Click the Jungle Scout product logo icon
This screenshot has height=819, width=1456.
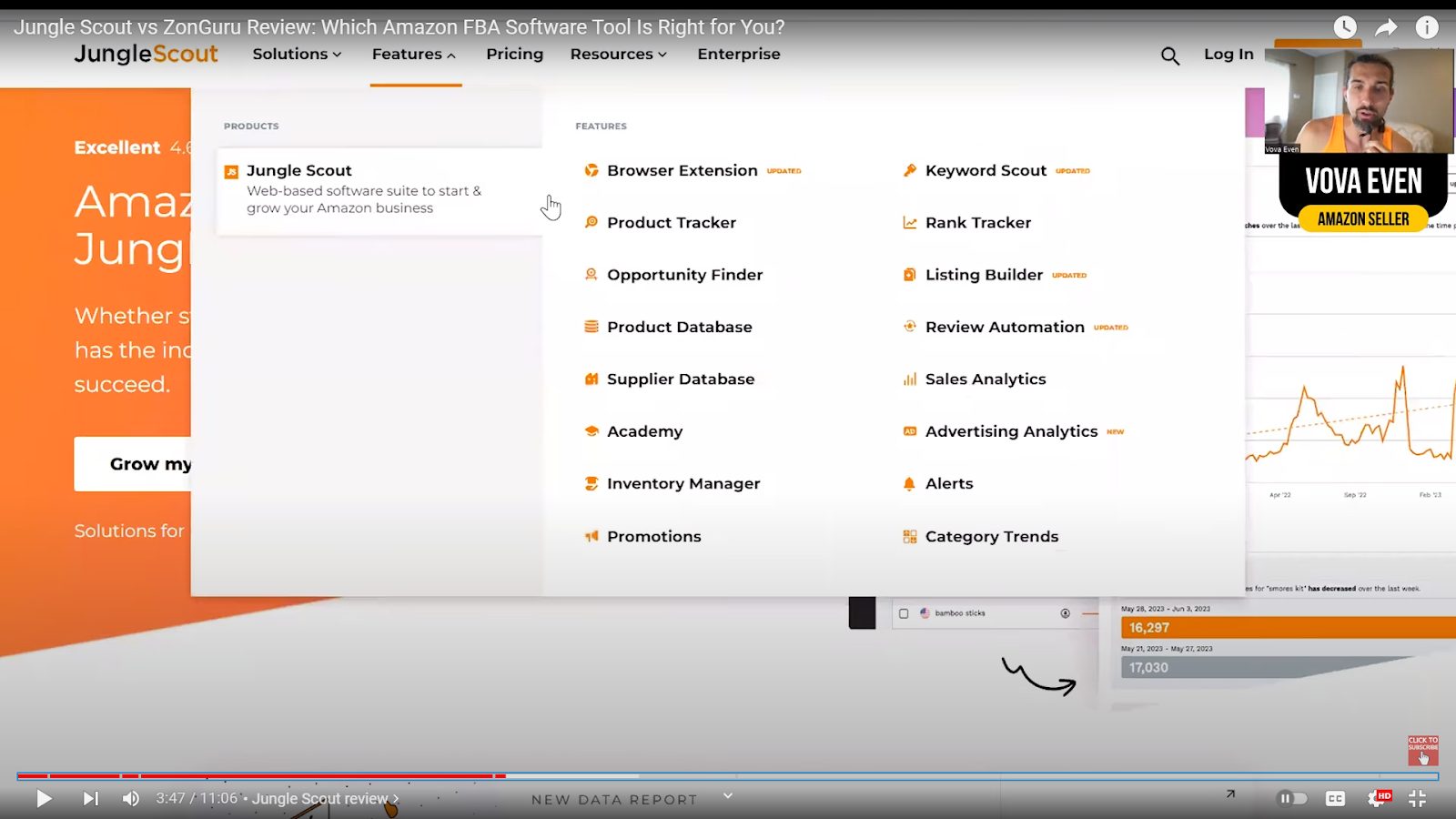coord(231,171)
